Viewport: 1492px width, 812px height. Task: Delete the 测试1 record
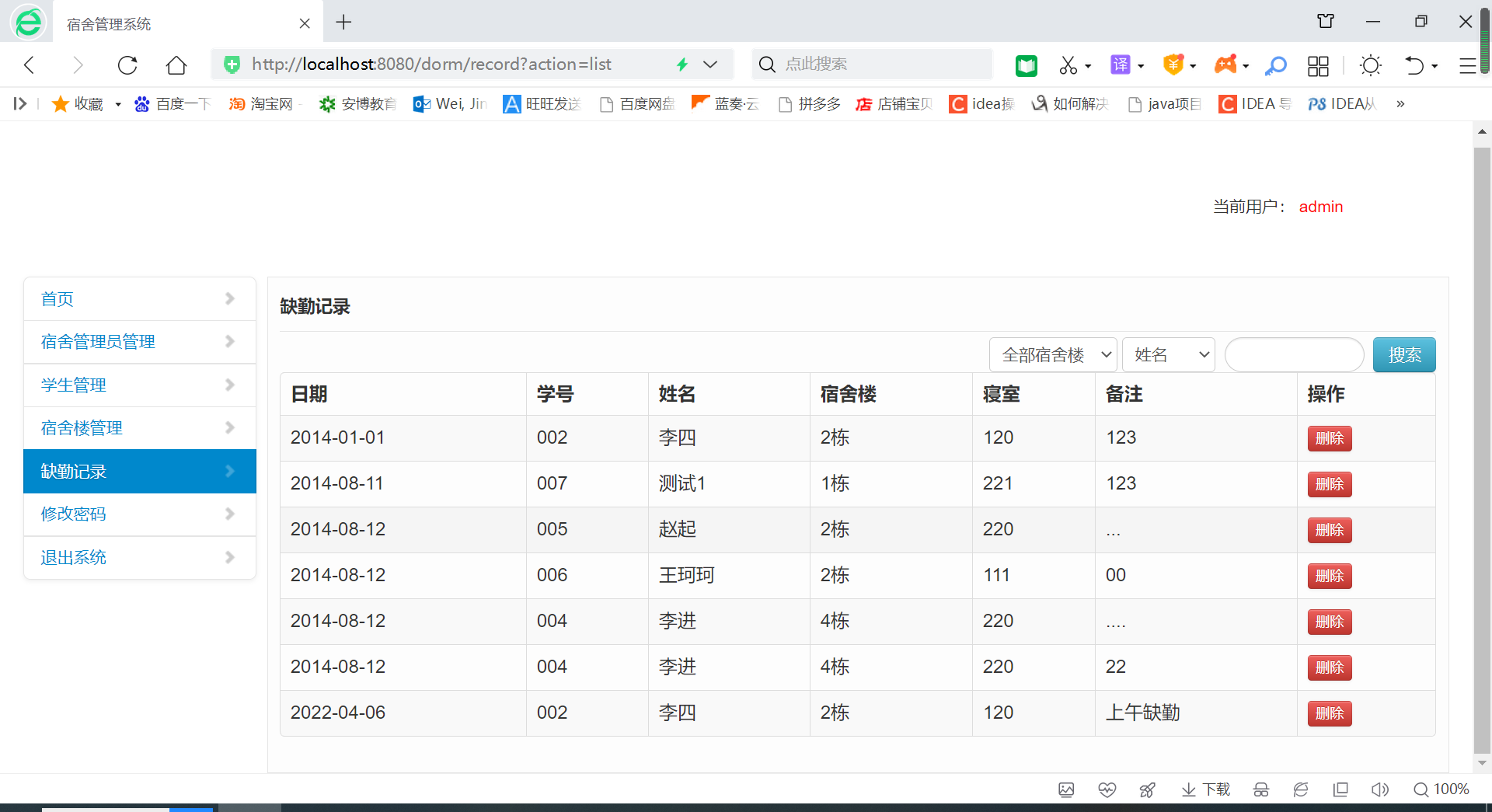pyautogui.click(x=1330, y=484)
